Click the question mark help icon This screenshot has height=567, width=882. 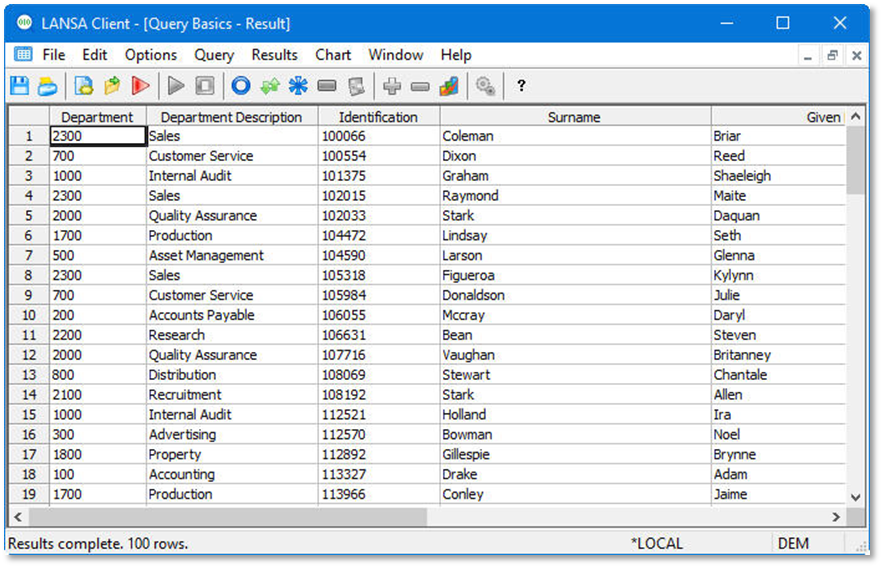coord(521,86)
